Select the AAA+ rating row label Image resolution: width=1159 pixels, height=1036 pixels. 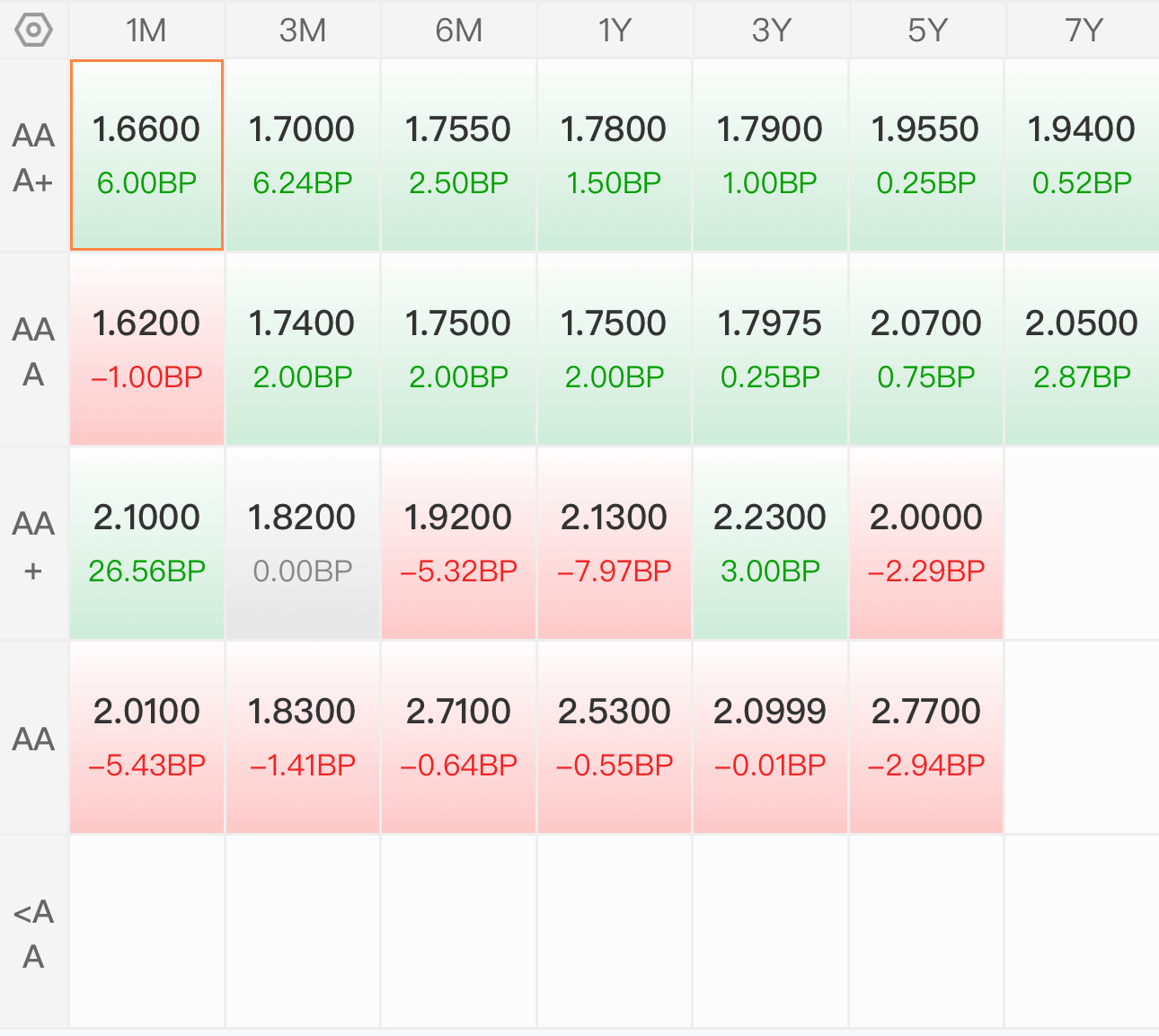(x=33, y=156)
